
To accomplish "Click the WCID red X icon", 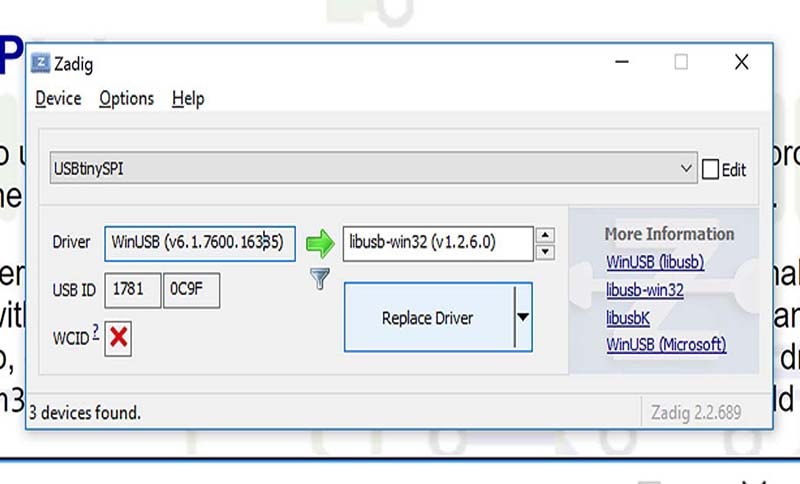I will click(118, 338).
